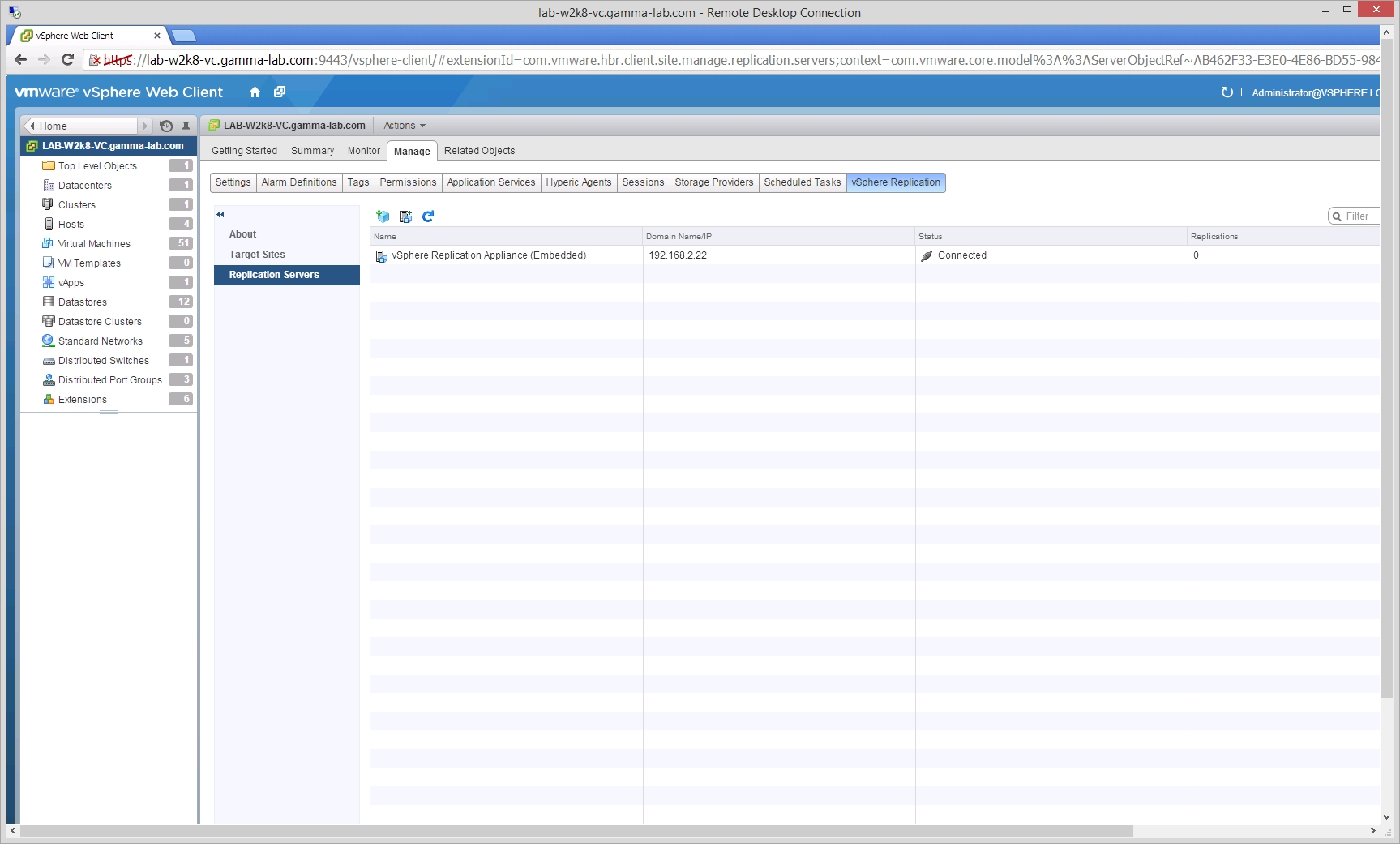Viewport: 1400px width, 844px height.
Task: Click the blue refresh icon above the server list
Action: click(x=428, y=216)
